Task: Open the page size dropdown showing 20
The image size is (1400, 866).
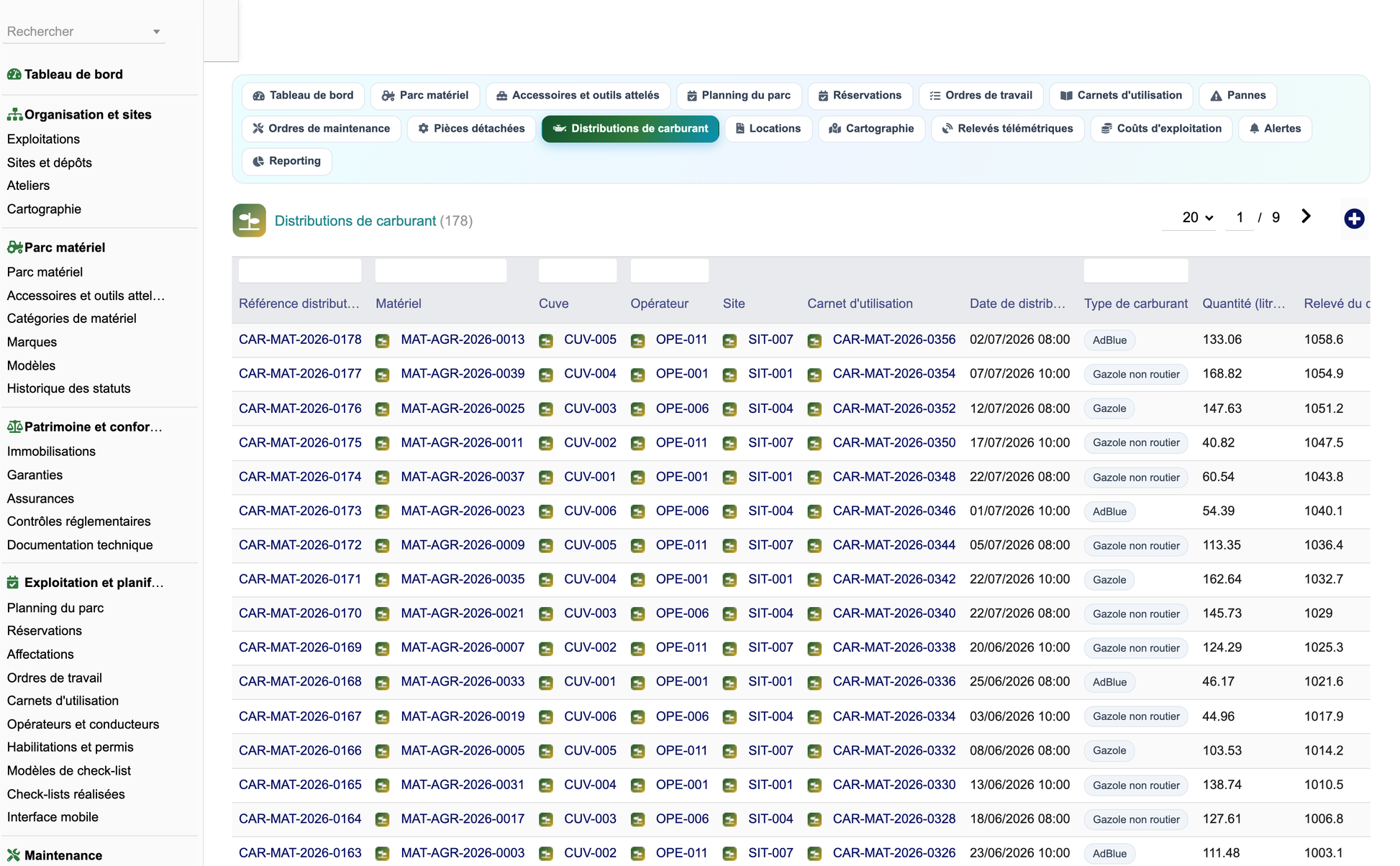Action: click(1197, 217)
